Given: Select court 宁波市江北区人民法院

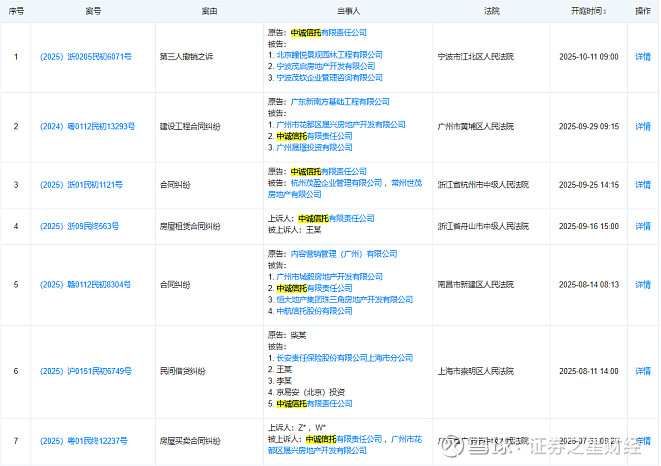Looking at the screenshot, I should 476,57.
